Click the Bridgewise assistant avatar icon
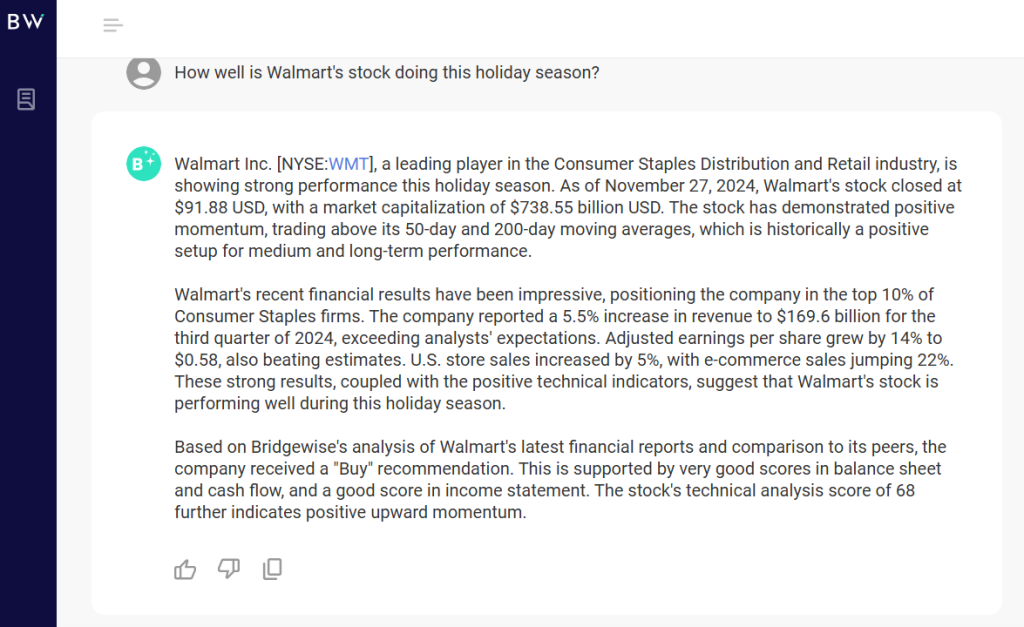1024x627 pixels. [144, 164]
